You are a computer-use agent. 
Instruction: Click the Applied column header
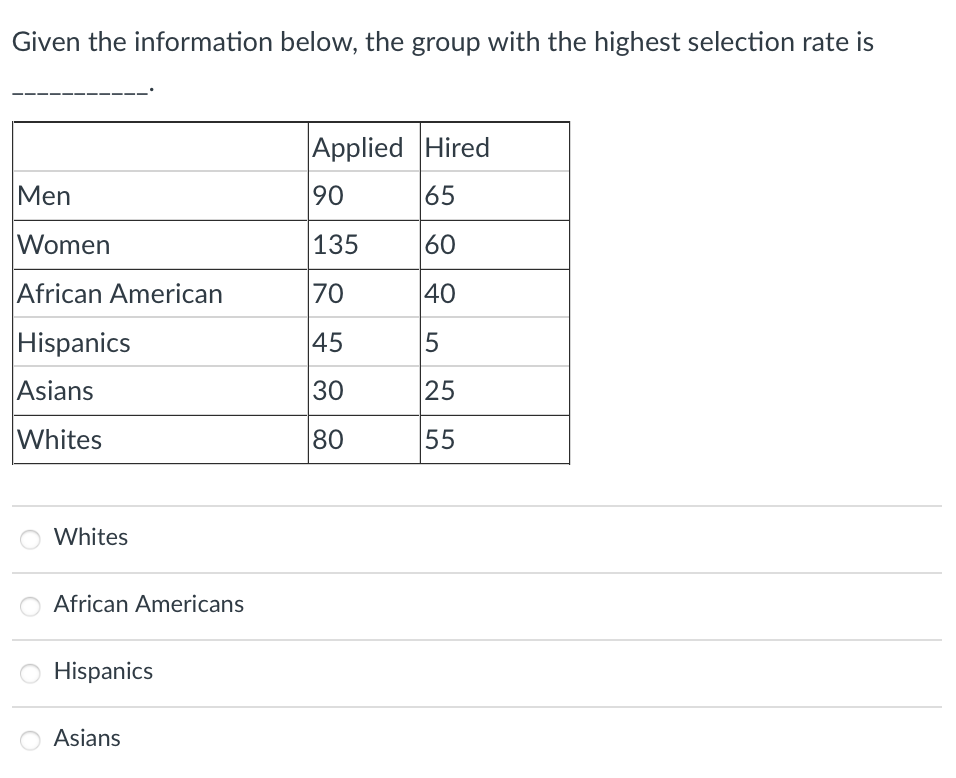click(x=358, y=148)
